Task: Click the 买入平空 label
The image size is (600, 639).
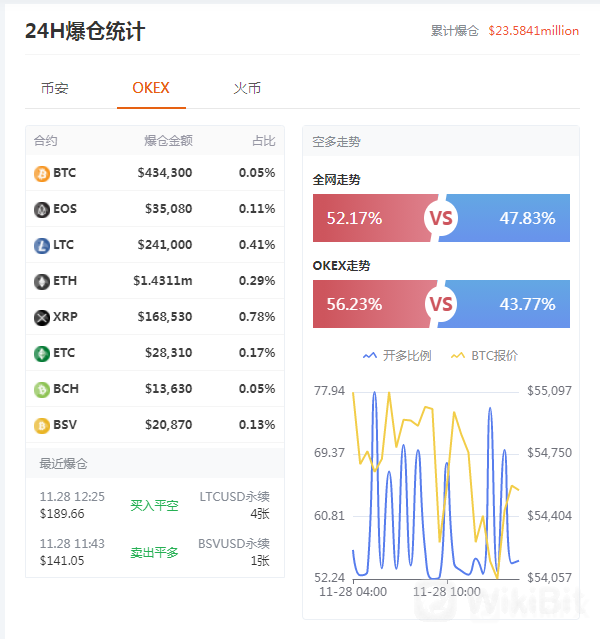Action: (154, 506)
